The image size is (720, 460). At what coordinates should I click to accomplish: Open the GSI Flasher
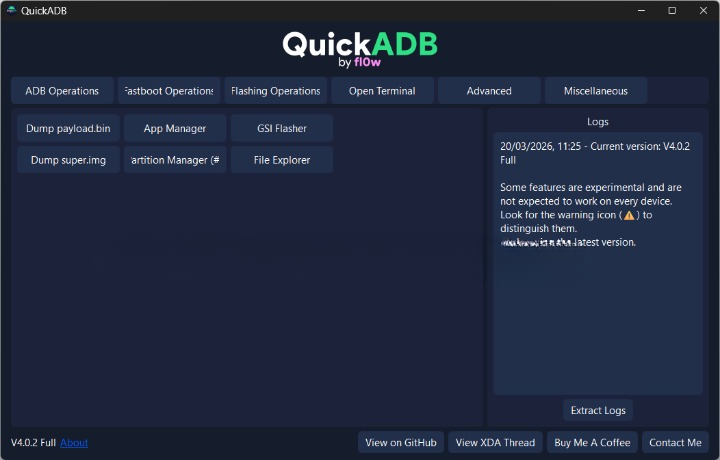(x=282, y=128)
